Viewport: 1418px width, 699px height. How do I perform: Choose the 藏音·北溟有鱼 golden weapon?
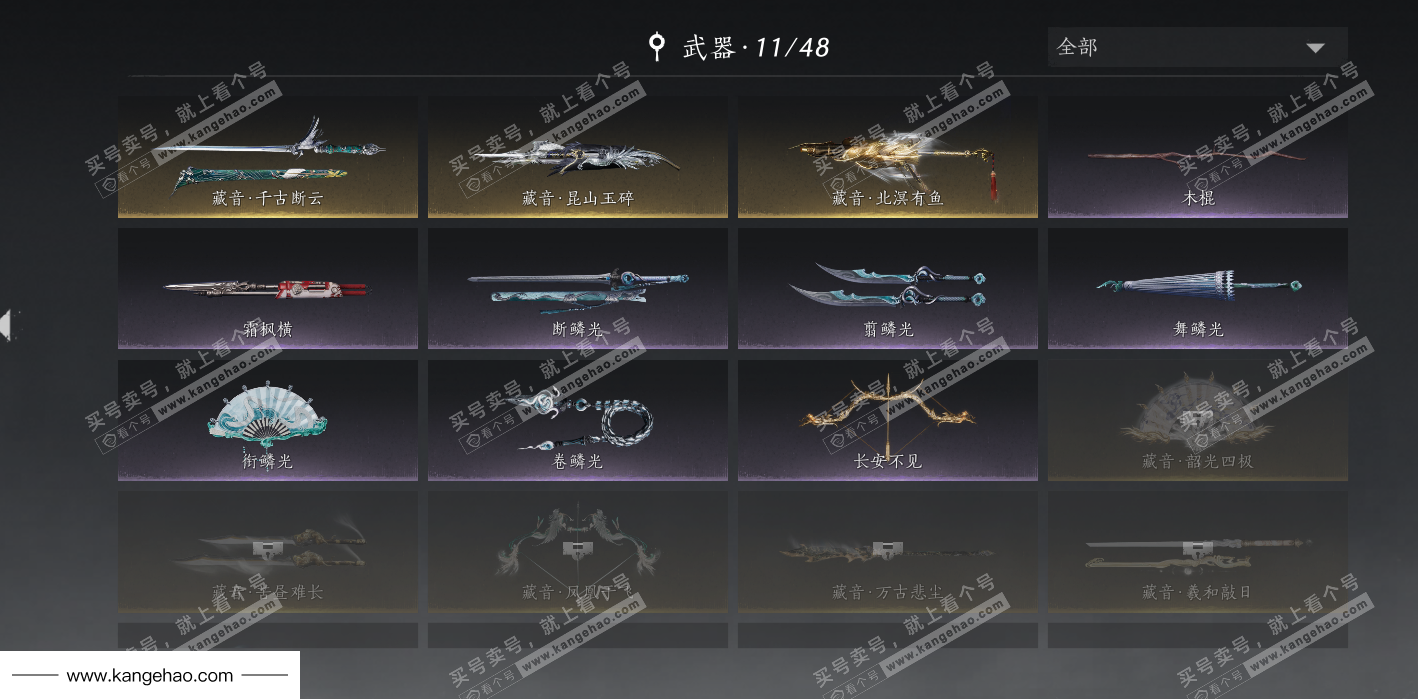(x=888, y=157)
